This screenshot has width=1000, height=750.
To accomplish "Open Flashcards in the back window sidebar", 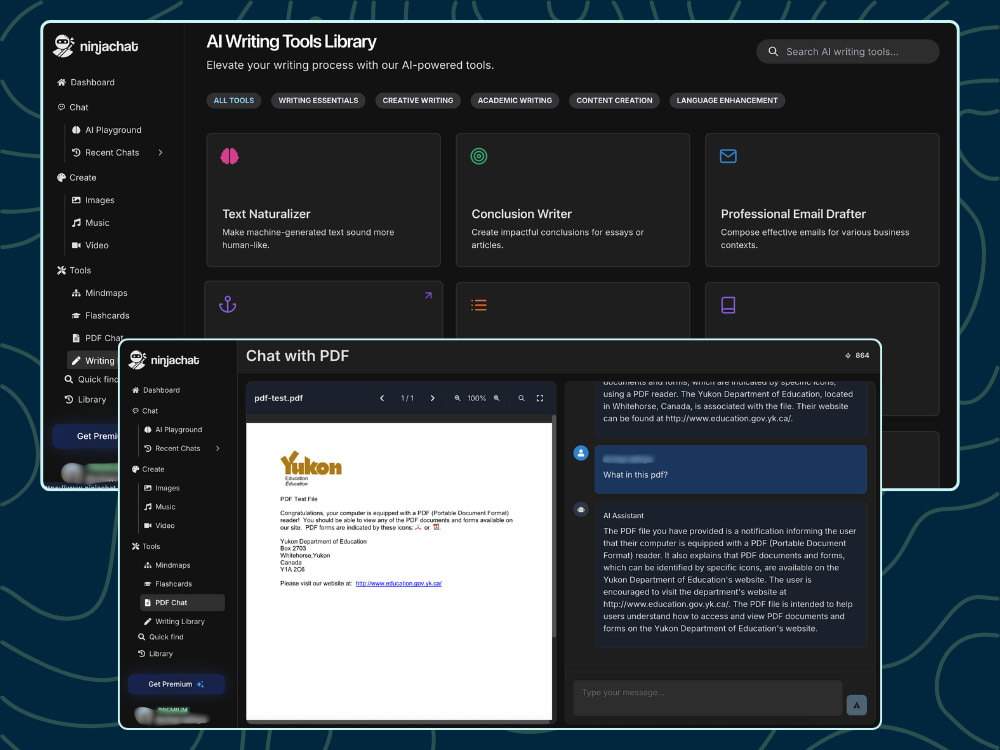I will 101,316.
